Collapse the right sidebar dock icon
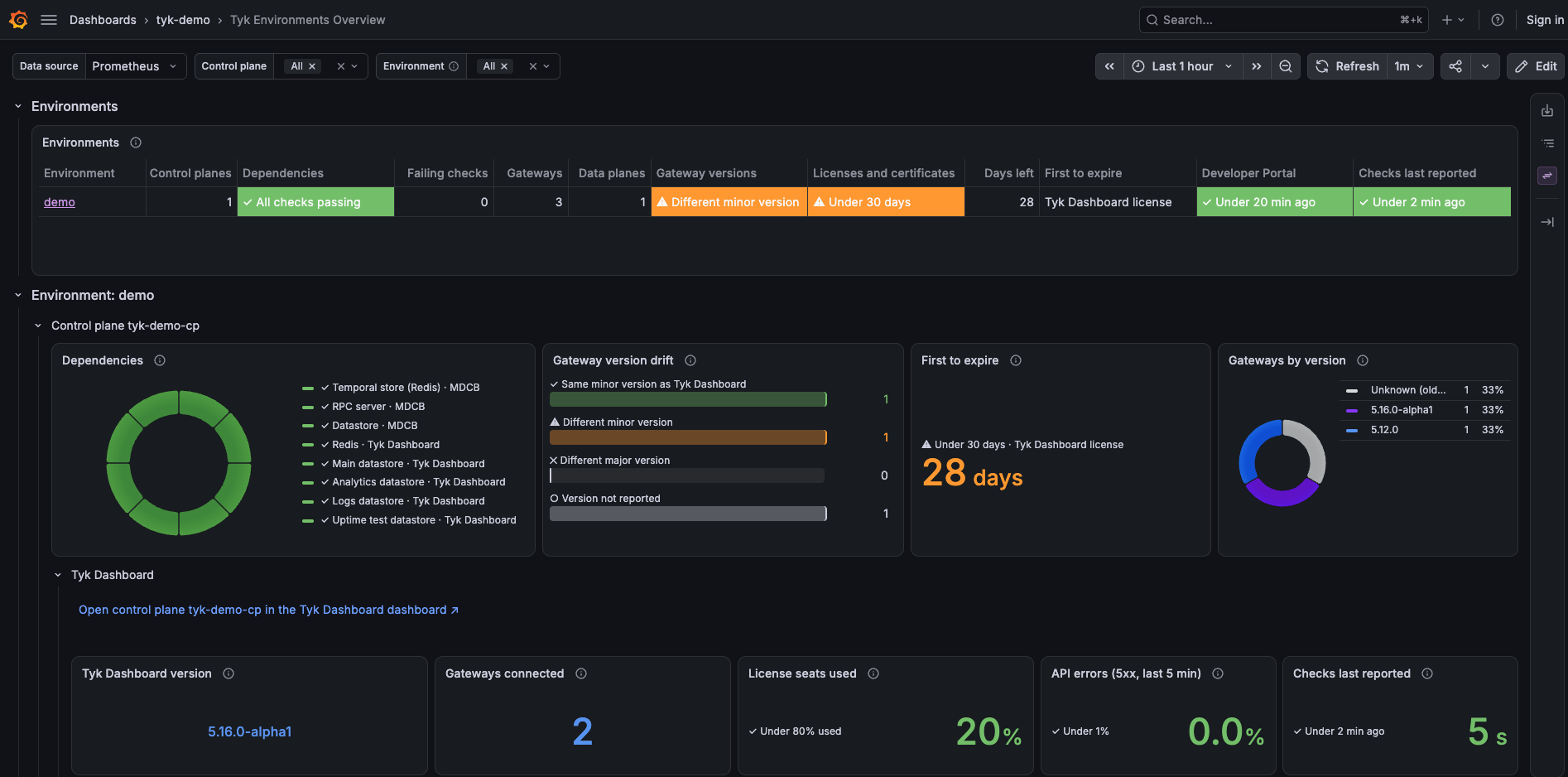The image size is (1568, 777). pos(1547,222)
